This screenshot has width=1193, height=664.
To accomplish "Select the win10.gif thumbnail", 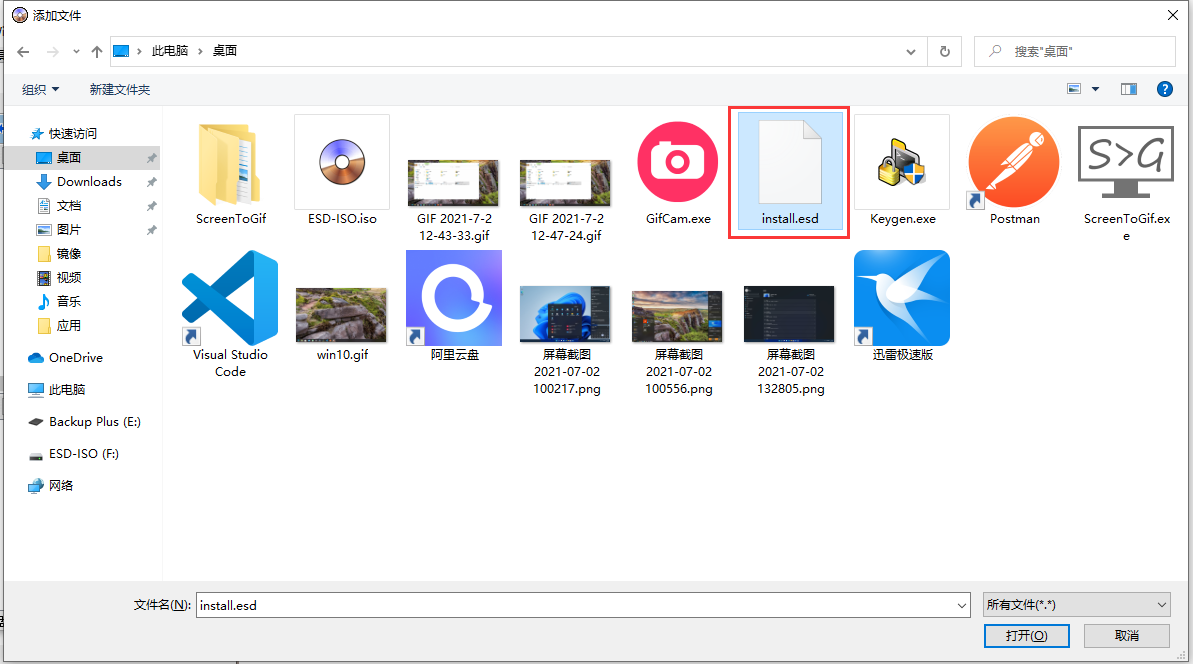I will pyautogui.click(x=342, y=324).
